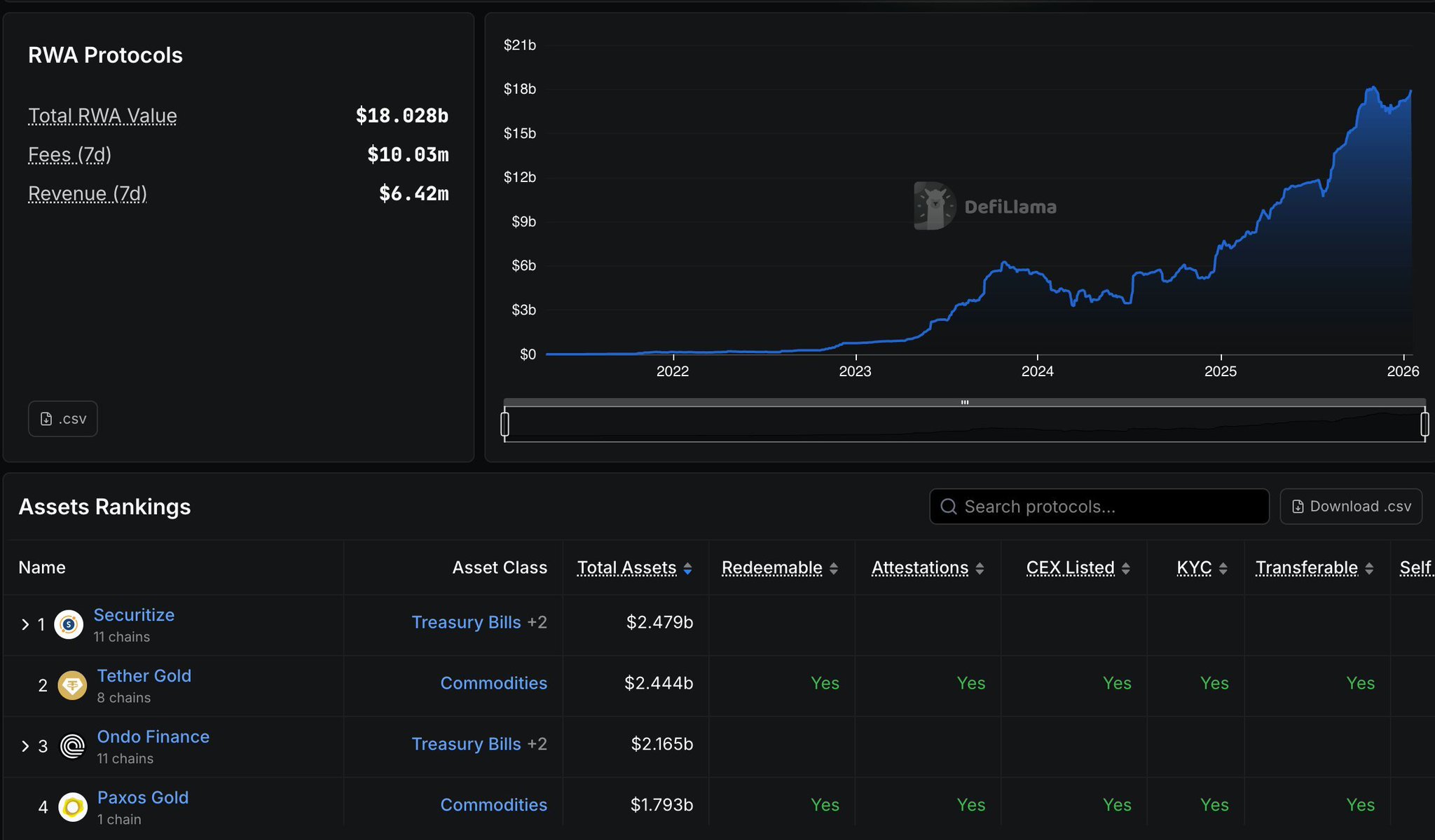Toggle sort on Transferable column
The height and width of the screenshot is (840, 1435).
pyautogui.click(x=1368, y=568)
